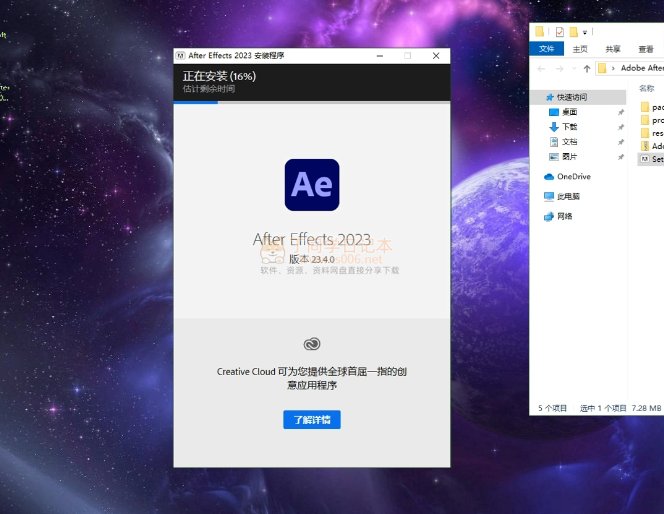The height and width of the screenshot is (514, 664).
Task: Click the installer title bar app icon
Action: 180,56
